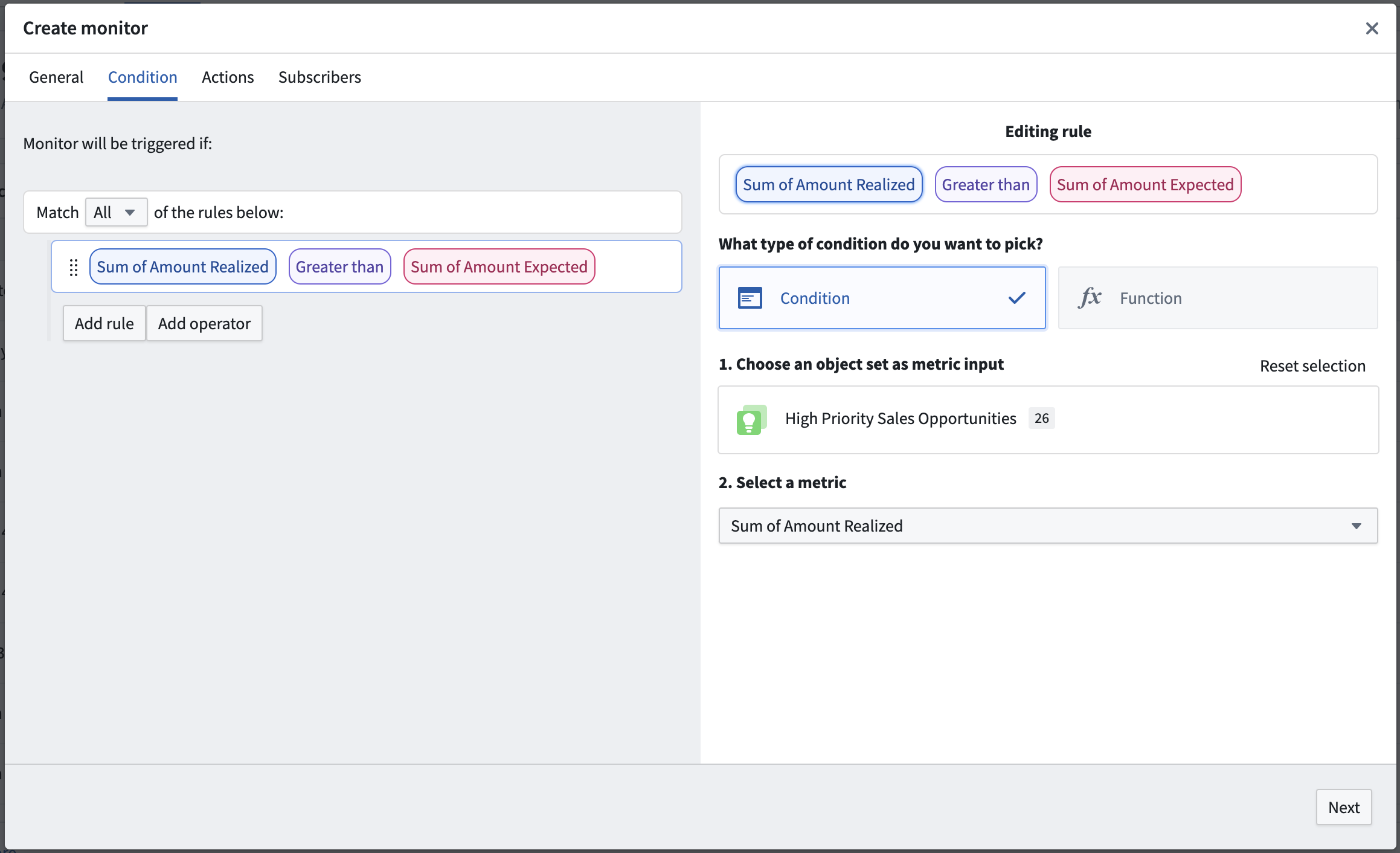Open the Condition tab
The height and width of the screenshot is (853, 1400).
pyautogui.click(x=143, y=77)
